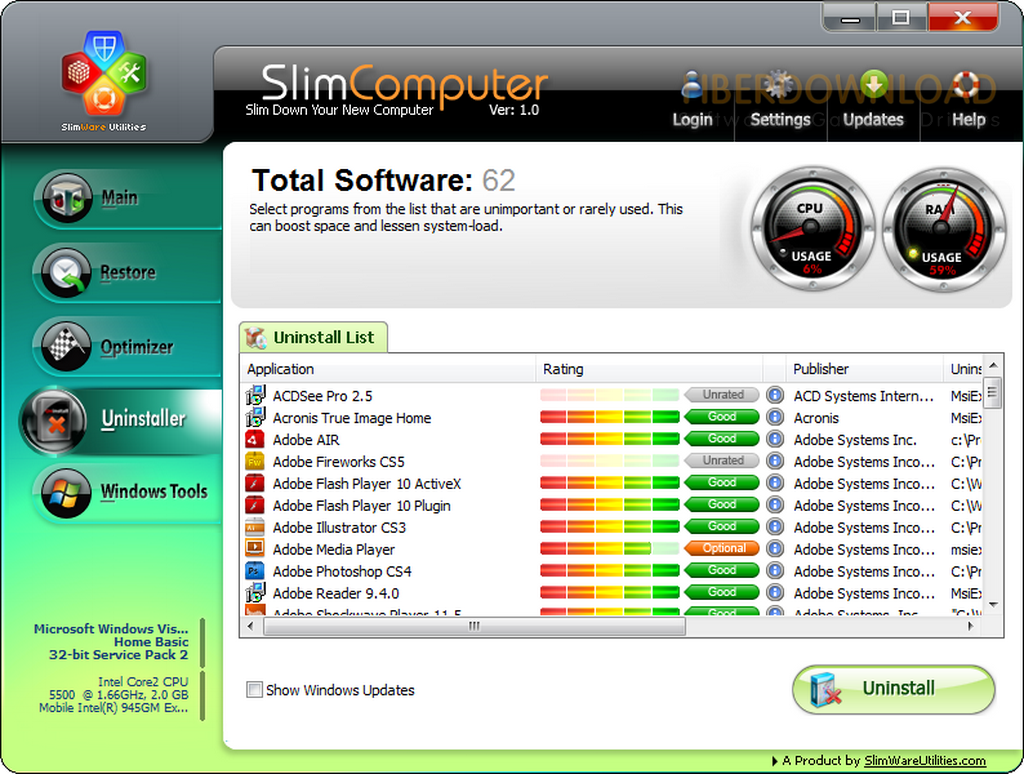This screenshot has width=1024, height=774.
Task: Click the info icon for Adobe AIR
Action: [x=775, y=439]
